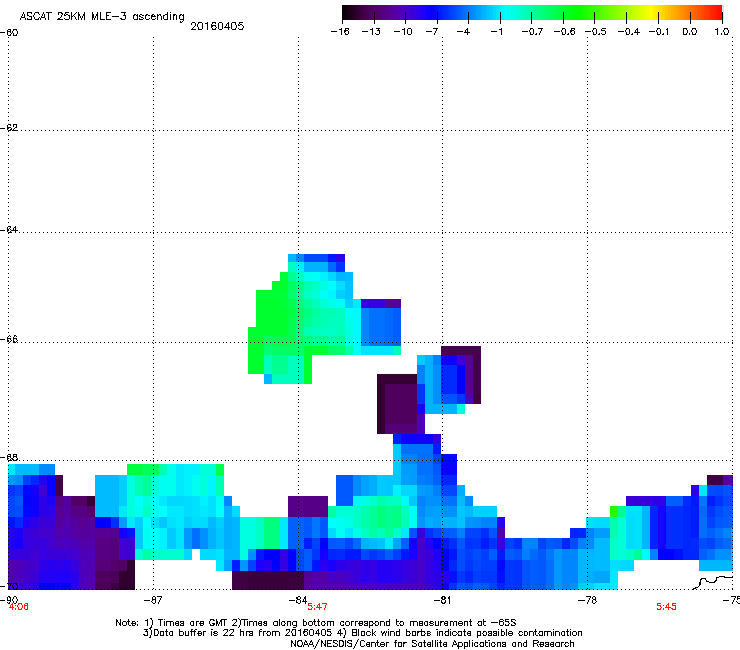Viewport: 740px width, 650px height.
Task: Click the color bar label '-0.6'
Action: [564, 32]
